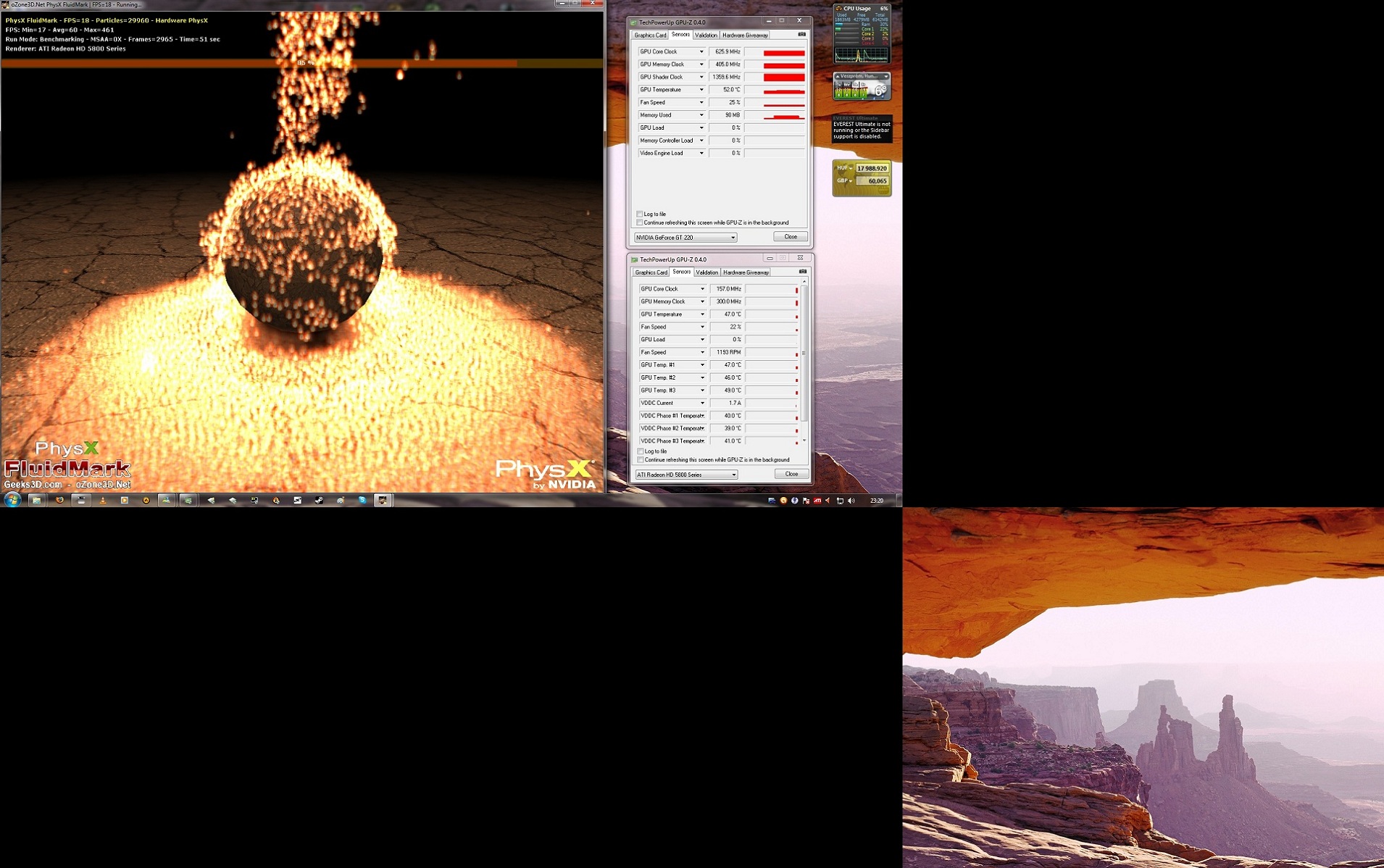This screenshot has width=1384, height=868.
Task: Open GPU Temp. #1 sensor dropdown arrow
Action: 701,364
